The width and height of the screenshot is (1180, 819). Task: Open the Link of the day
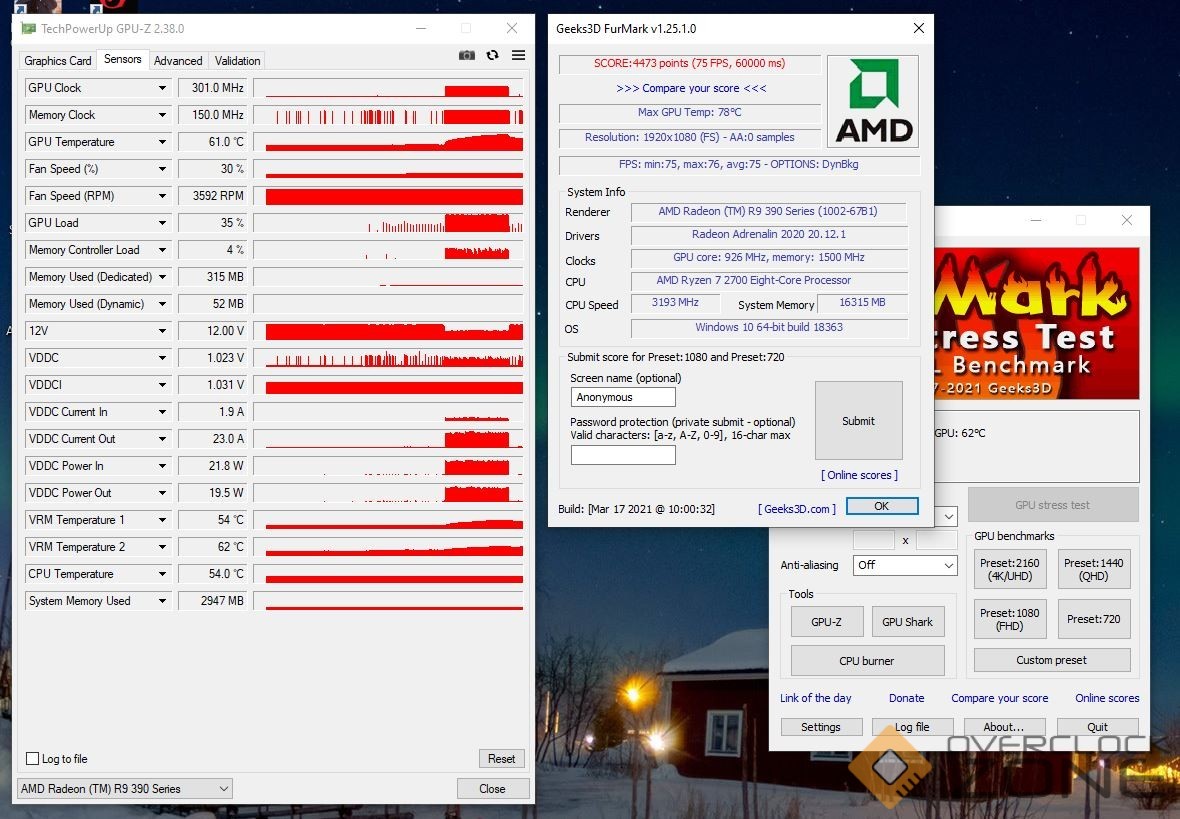pos(816,698)
